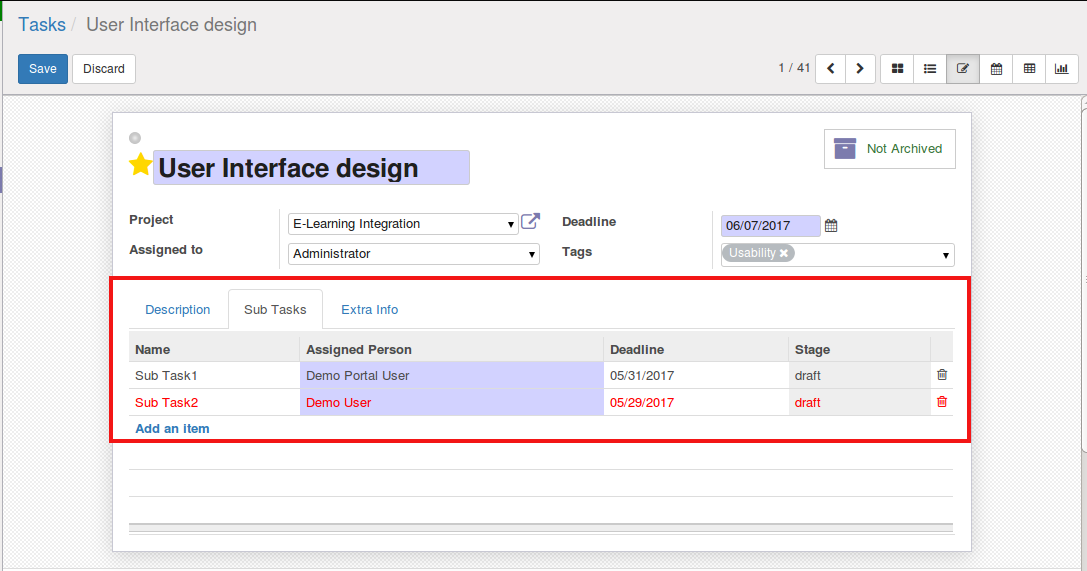Screen dimensions: 1087x571
Task: Remove the Usability tag
Action: pyautogui.click(x=784, y=253)
